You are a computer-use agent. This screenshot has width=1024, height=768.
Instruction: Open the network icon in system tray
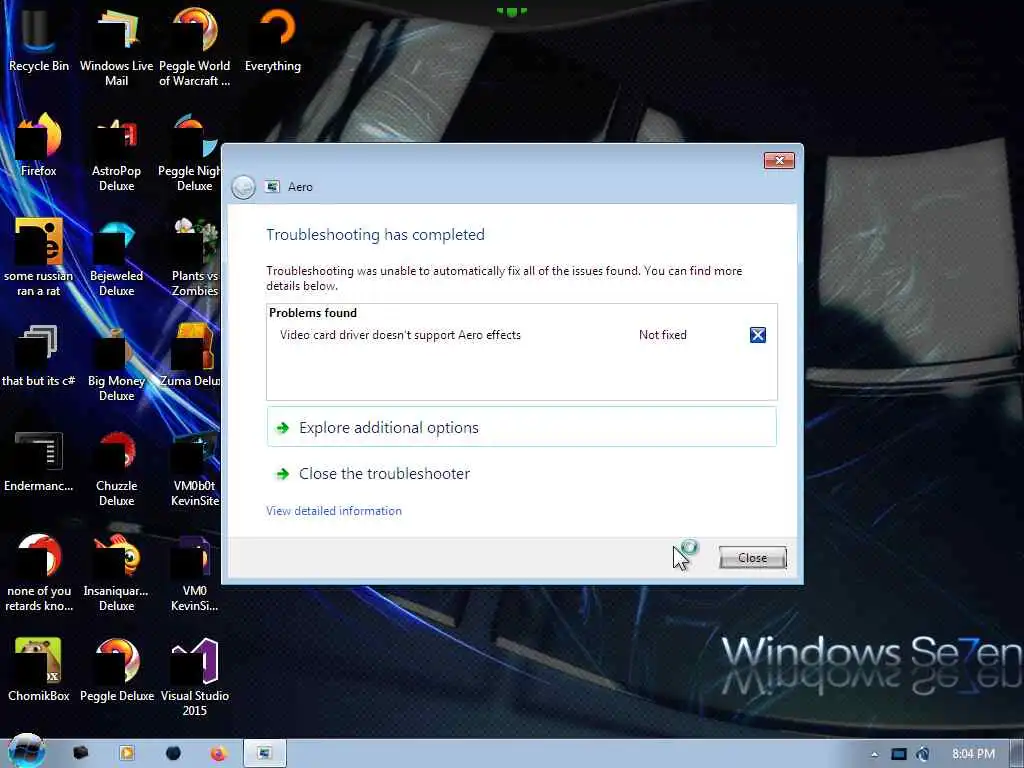[899, 754]
